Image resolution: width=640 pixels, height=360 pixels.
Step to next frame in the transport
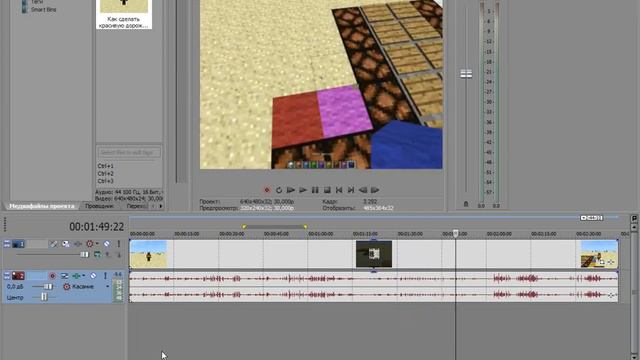375,190
